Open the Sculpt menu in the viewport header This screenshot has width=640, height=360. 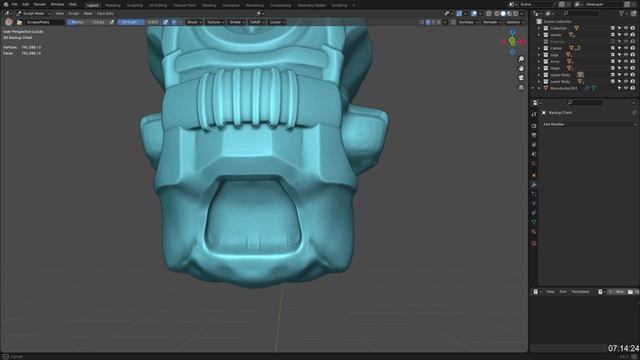coord(73,13)
